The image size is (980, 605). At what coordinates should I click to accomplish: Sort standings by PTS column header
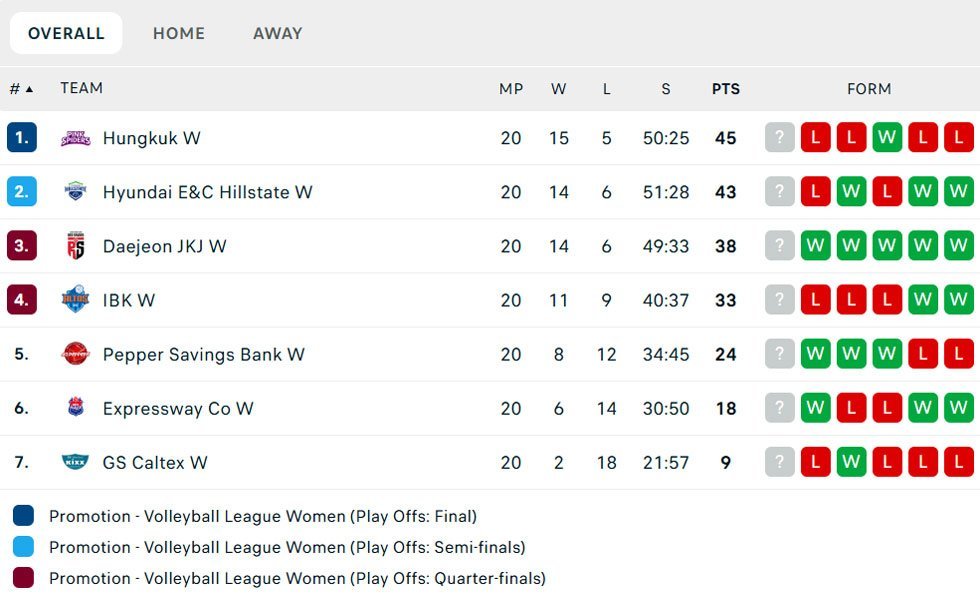726,89
